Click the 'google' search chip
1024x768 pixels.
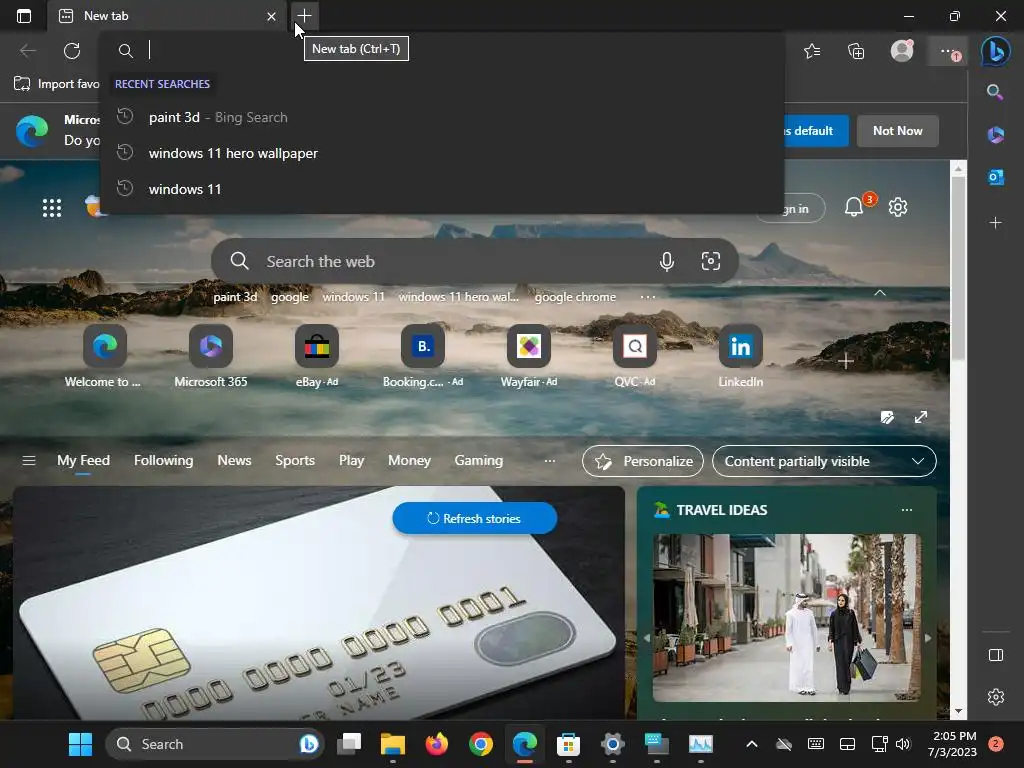point(289,297)
